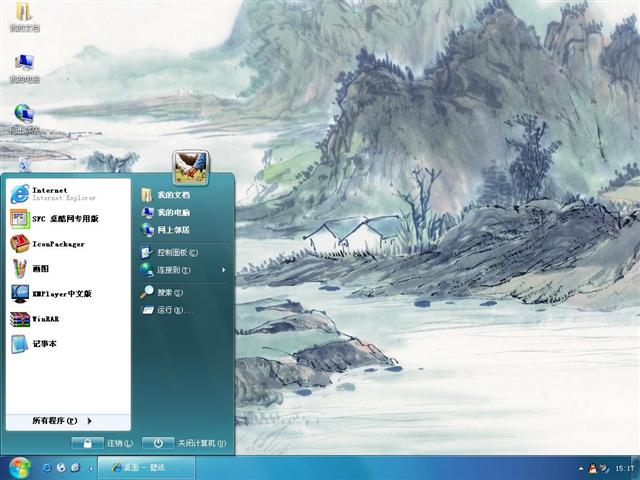
Task: Click the 15:17 taskbar clock
Action: (625, 469)
